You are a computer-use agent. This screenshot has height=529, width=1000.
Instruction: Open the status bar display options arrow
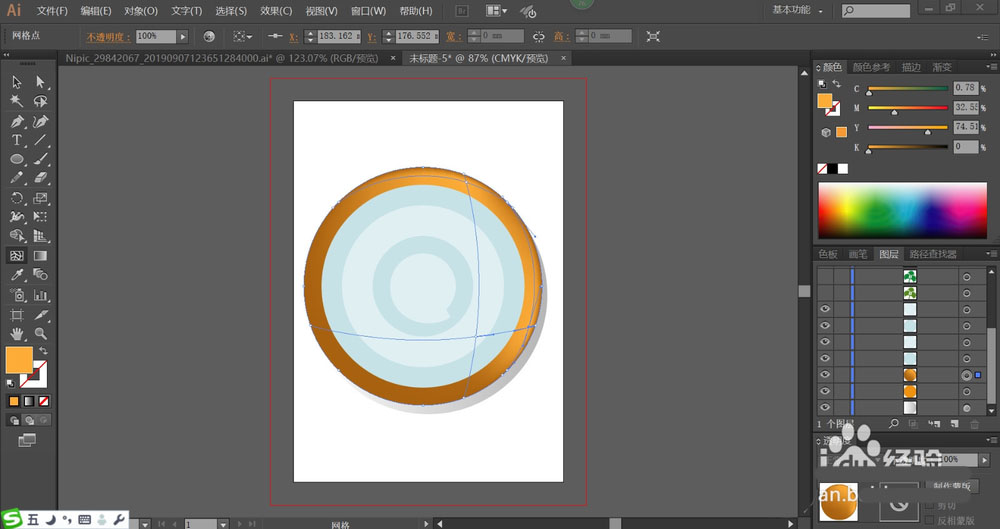[x=426, y=525]
